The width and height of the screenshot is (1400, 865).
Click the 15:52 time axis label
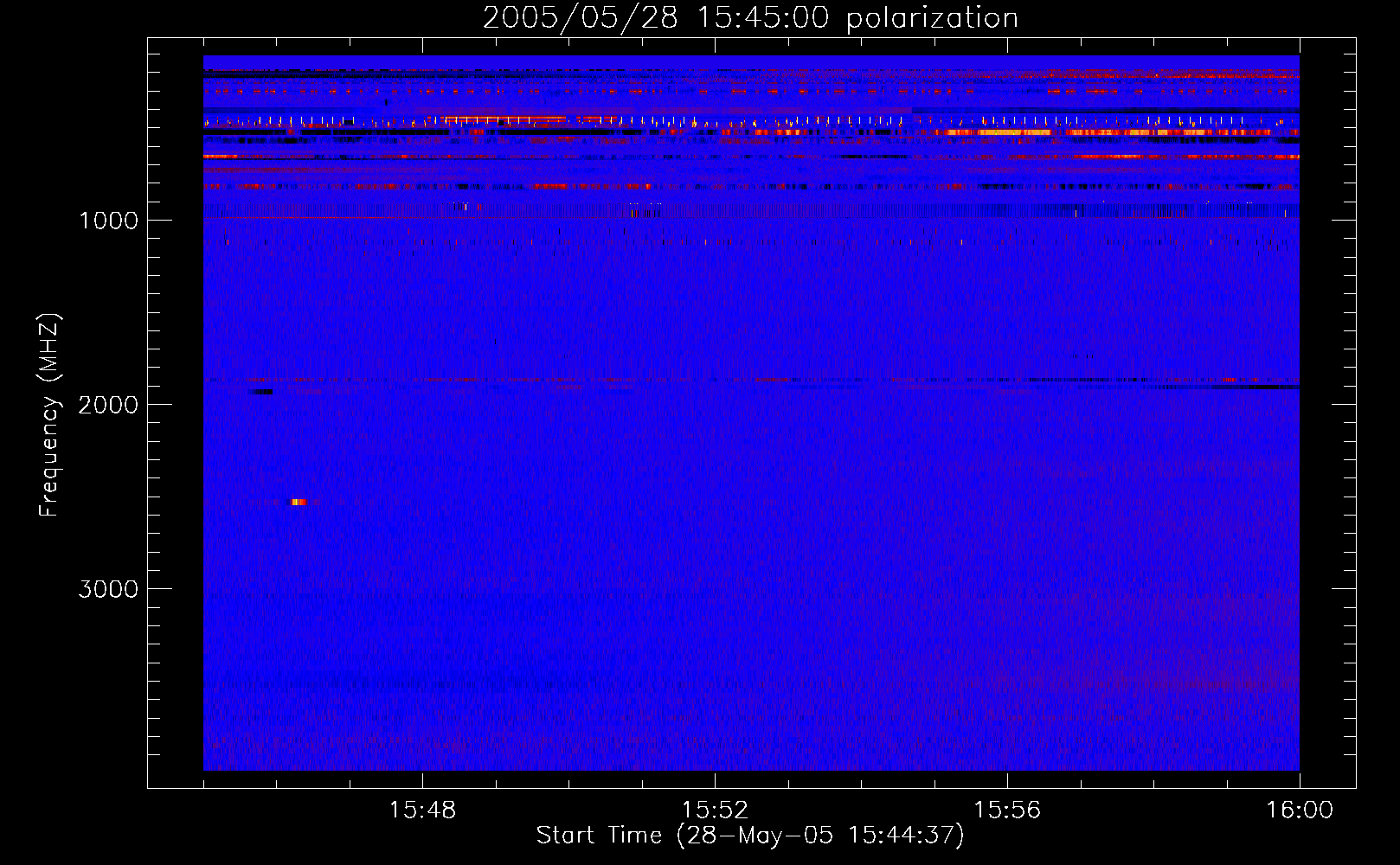pyautogui.click(x=715, y=811)
